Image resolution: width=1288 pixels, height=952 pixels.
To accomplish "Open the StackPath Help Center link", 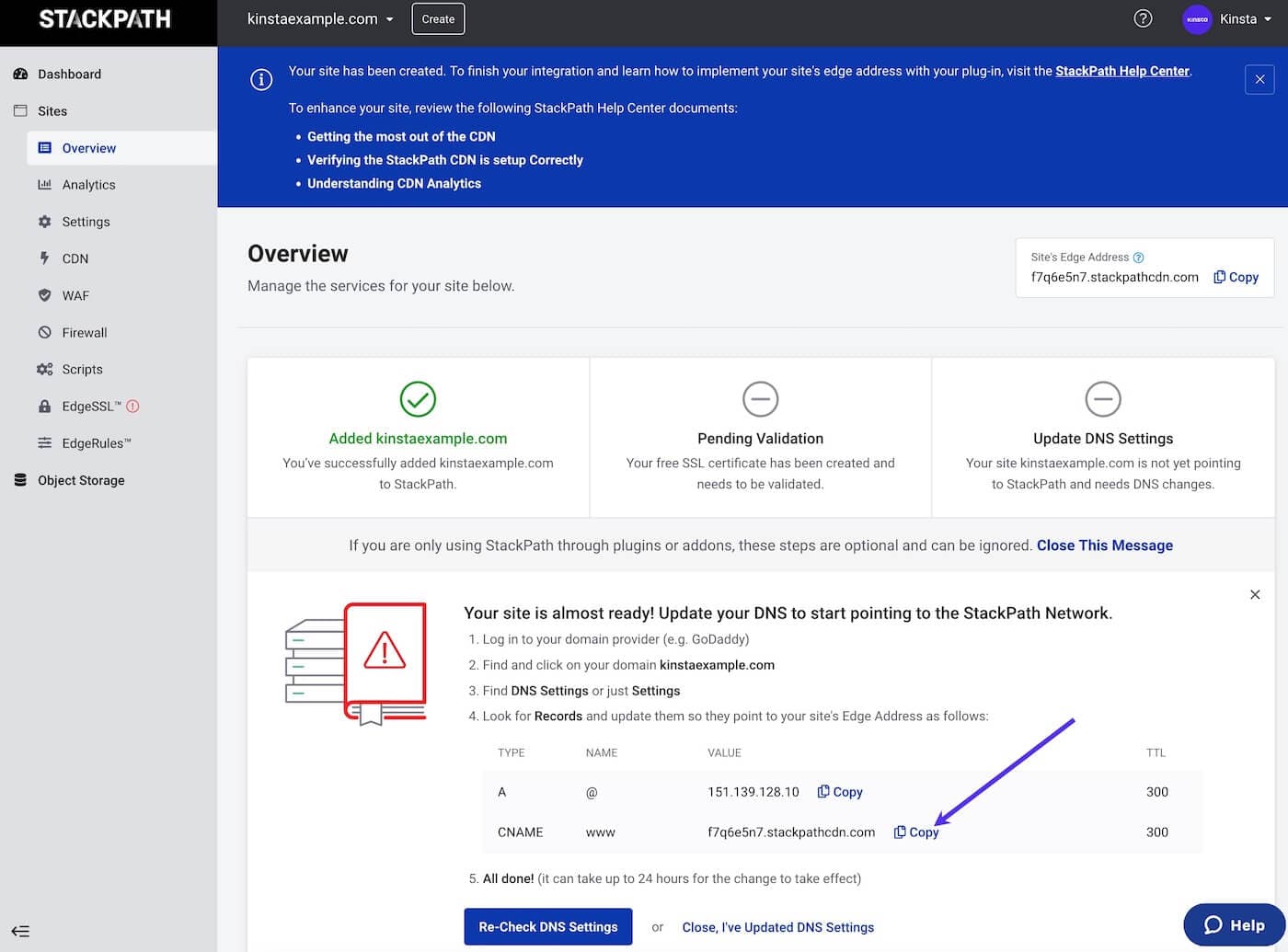I will click(1121, 71).
